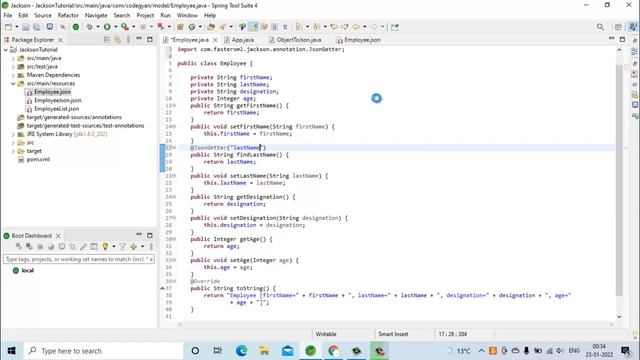Open Package Explorer view menu (three dots)
The image size is (640, 360).
[128, 40]
